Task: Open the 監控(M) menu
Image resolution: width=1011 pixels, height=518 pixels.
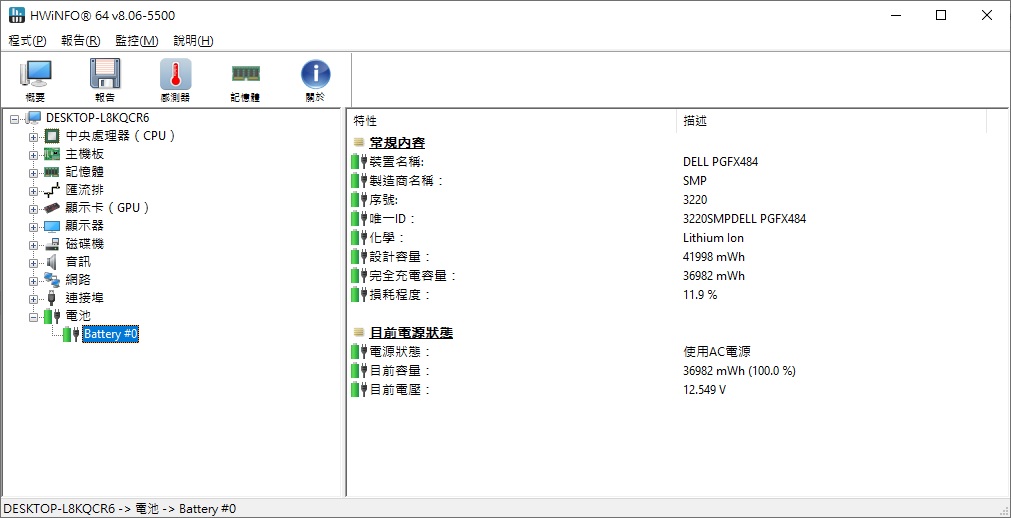Action: pyautogui.click(x=137, y=41)
